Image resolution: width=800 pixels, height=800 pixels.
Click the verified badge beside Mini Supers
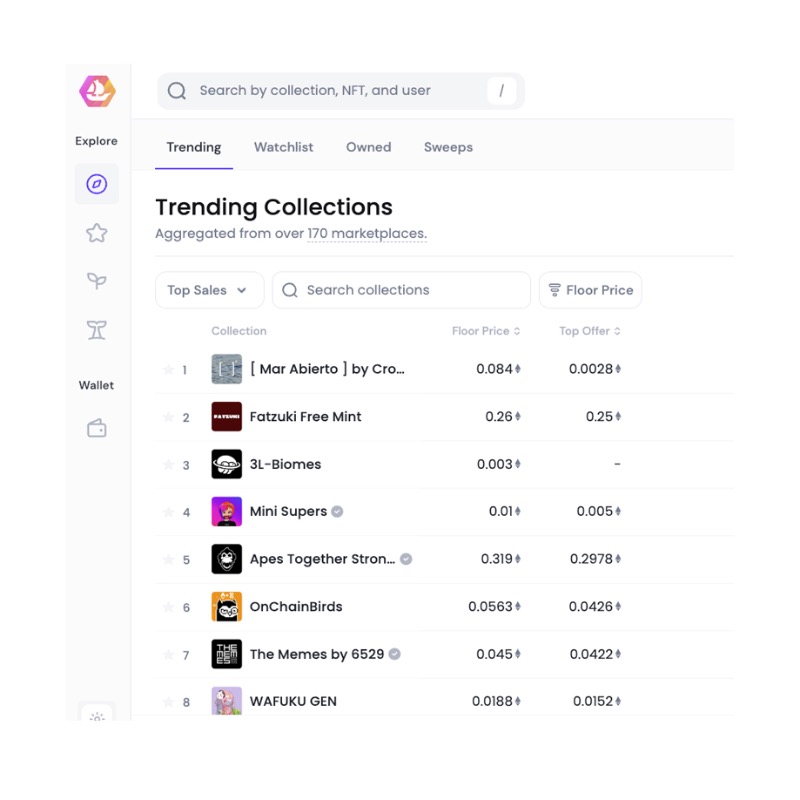[337, 511]
